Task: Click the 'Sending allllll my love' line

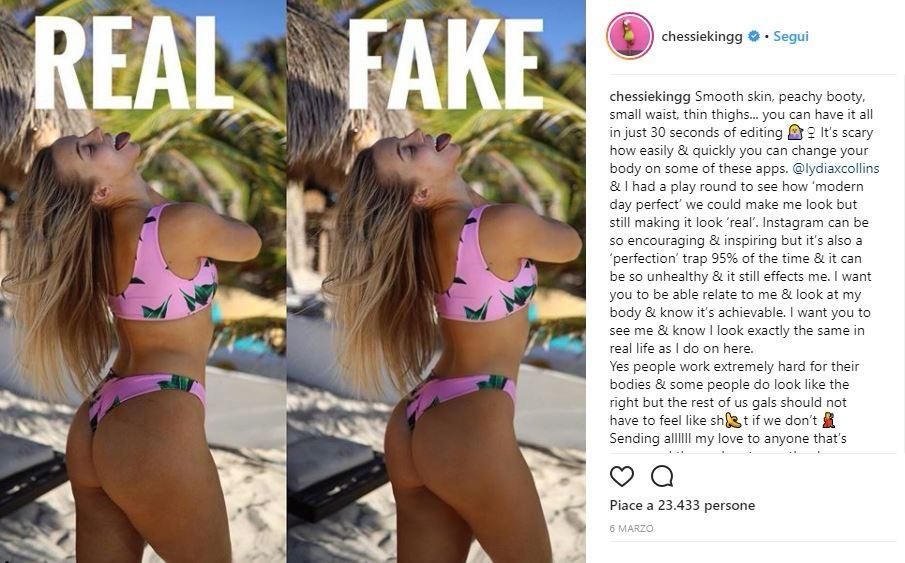Action: [728, 438]
